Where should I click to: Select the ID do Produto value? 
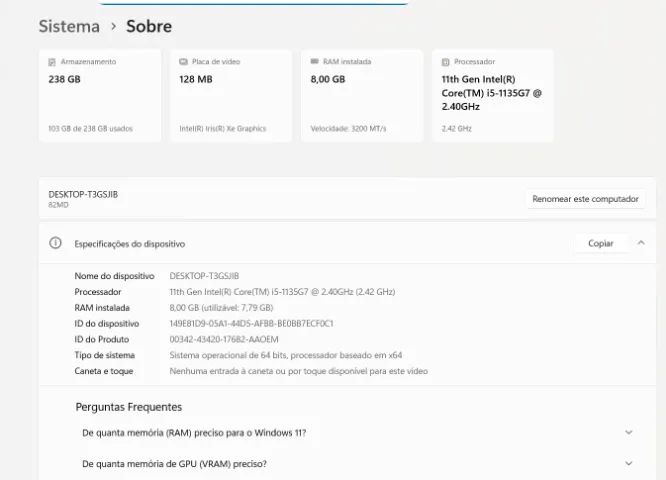point(224,340)
